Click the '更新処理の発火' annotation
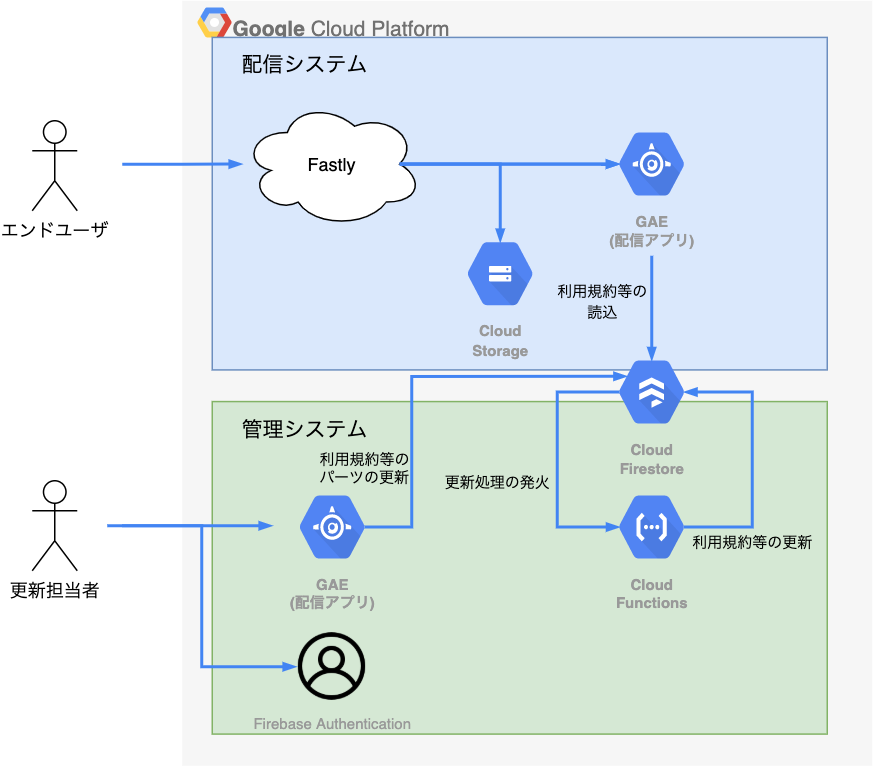 click(x=497, y=482)
